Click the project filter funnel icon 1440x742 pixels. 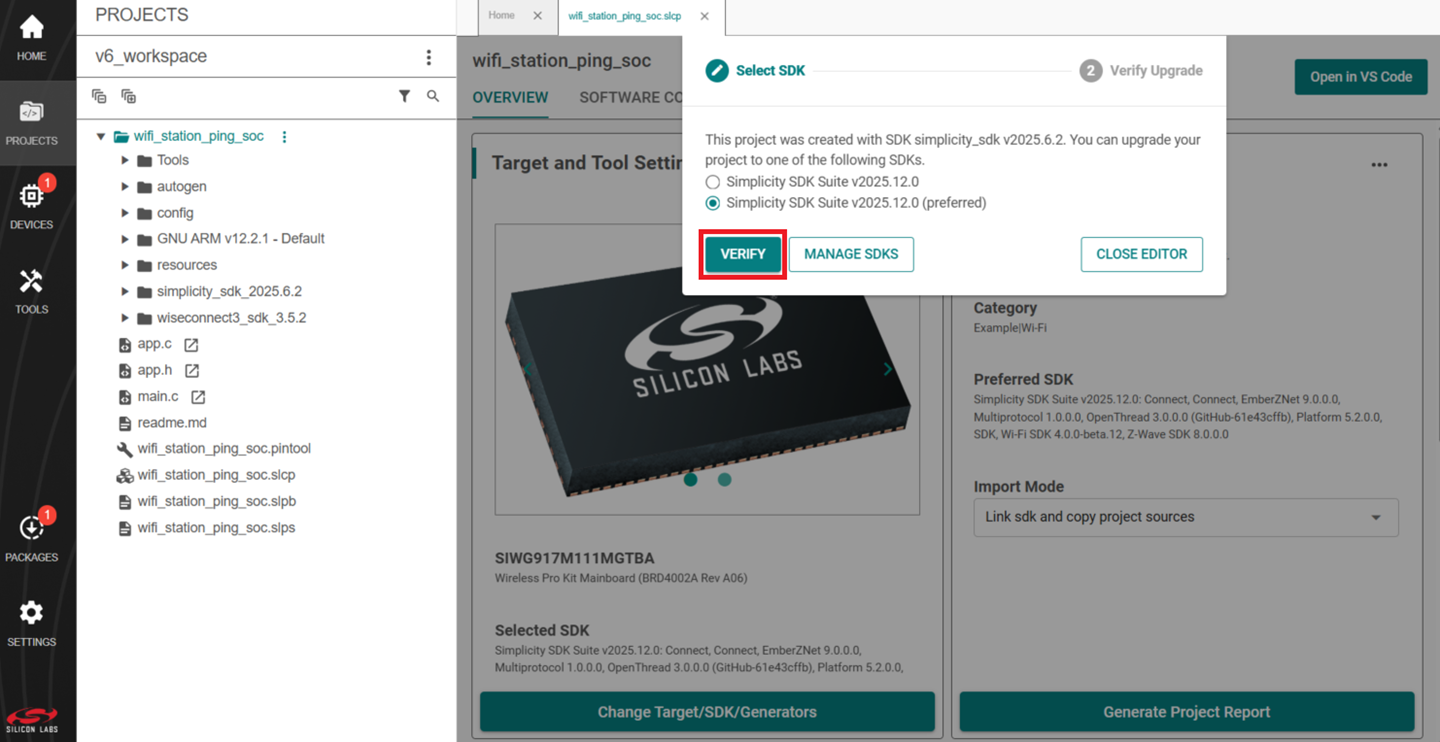pos(404,96)
